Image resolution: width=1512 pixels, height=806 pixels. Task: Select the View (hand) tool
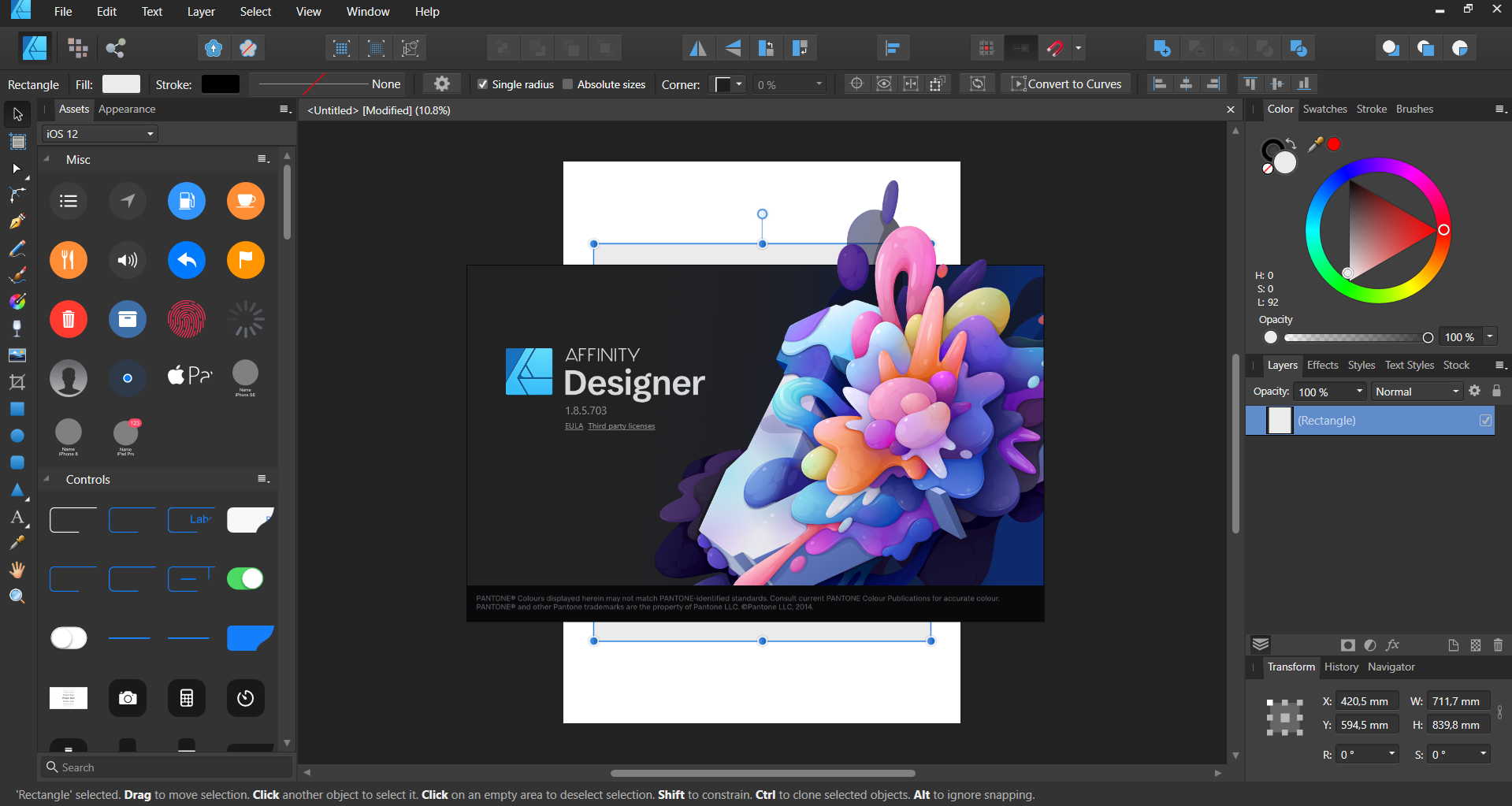(x=17, y=570)
